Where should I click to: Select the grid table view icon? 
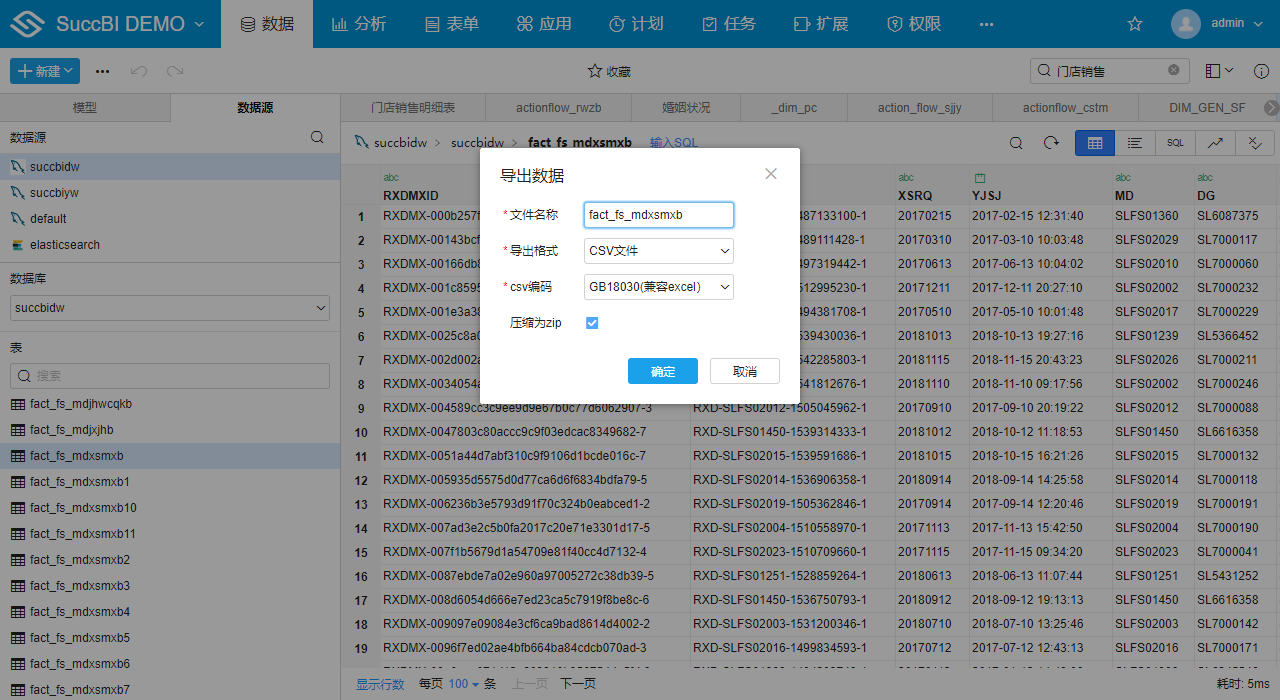[1094, 142]
